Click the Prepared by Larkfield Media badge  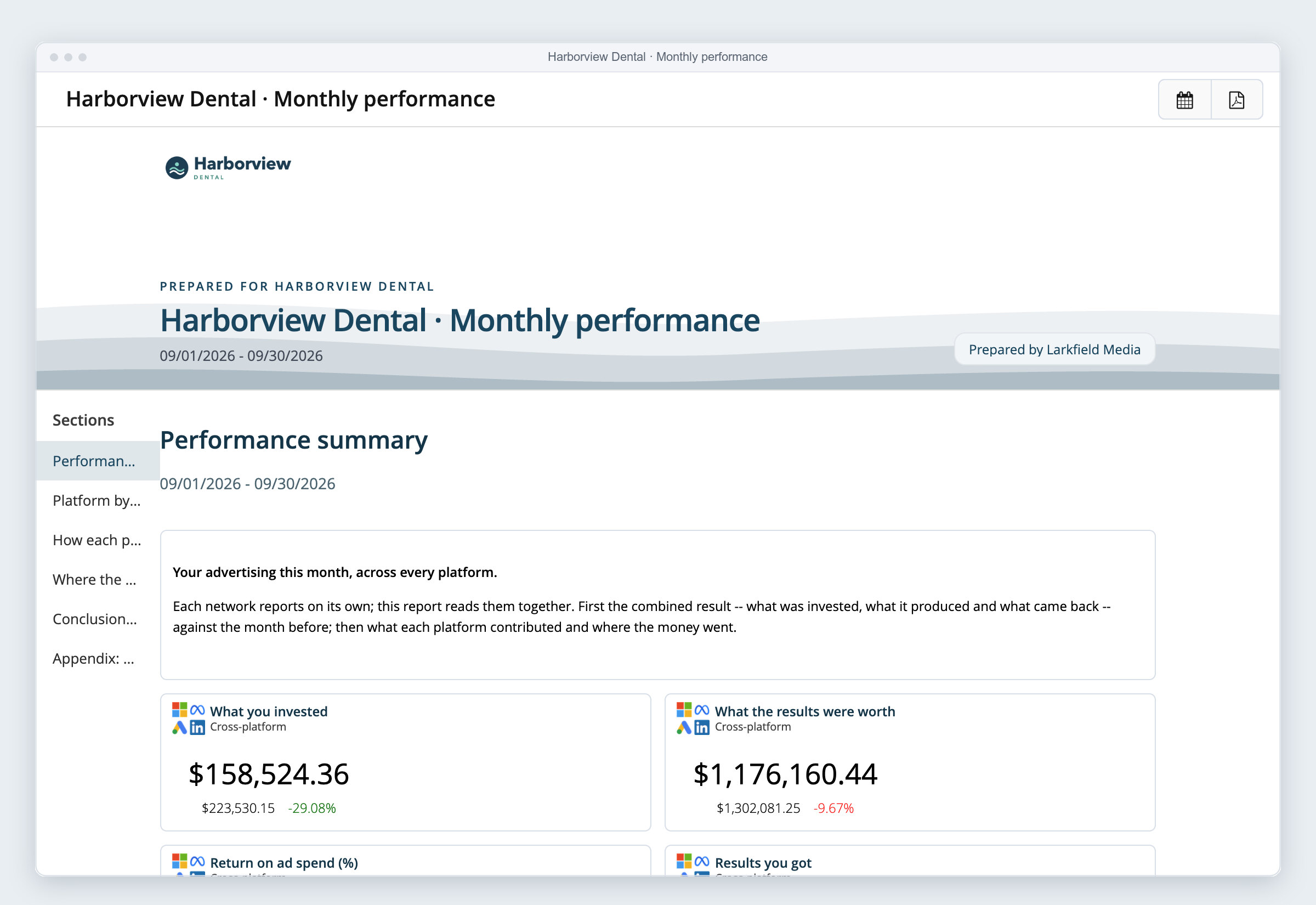point(1054,349)
